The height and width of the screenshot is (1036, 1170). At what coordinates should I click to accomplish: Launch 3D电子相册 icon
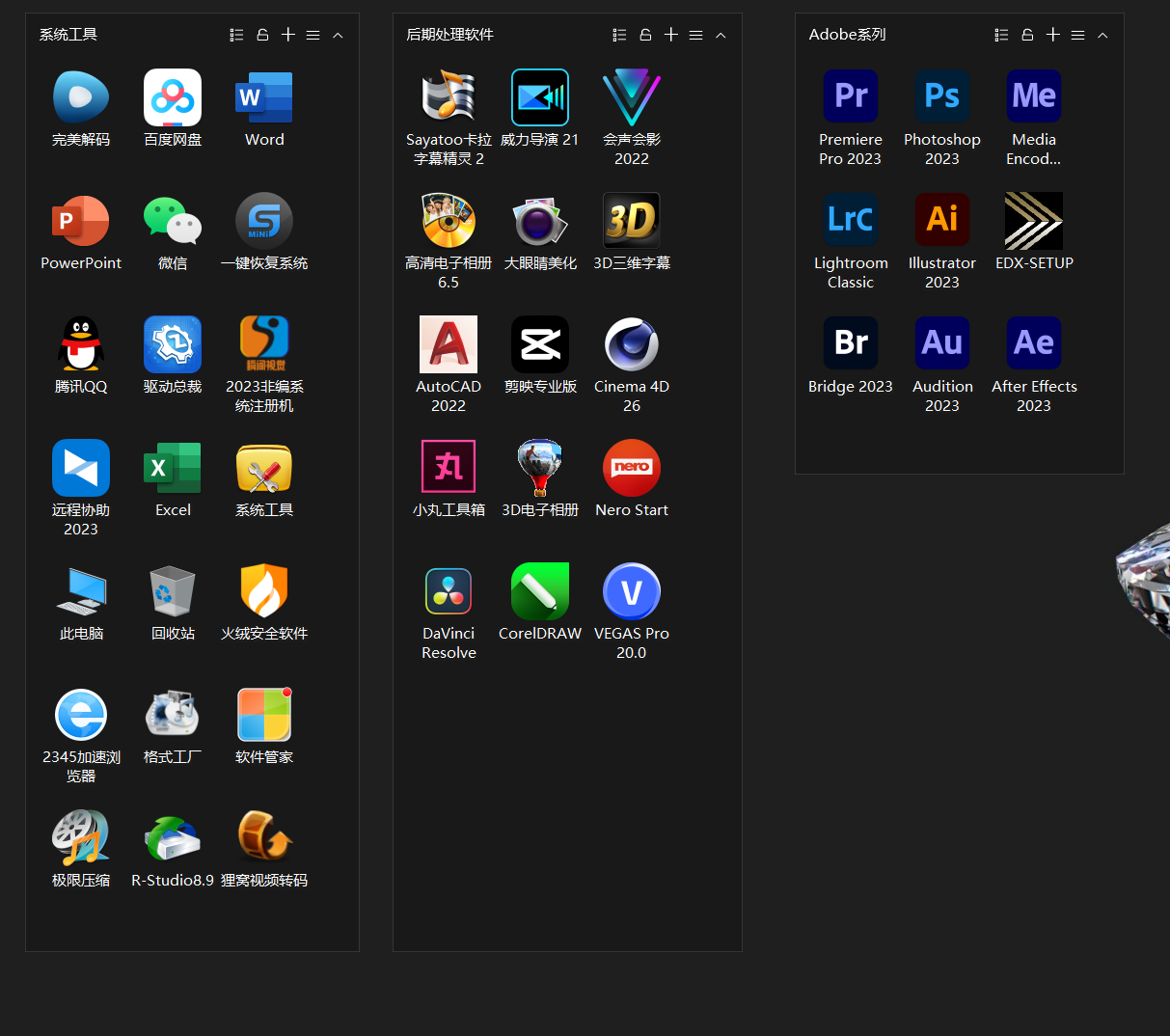pos(540,468)
